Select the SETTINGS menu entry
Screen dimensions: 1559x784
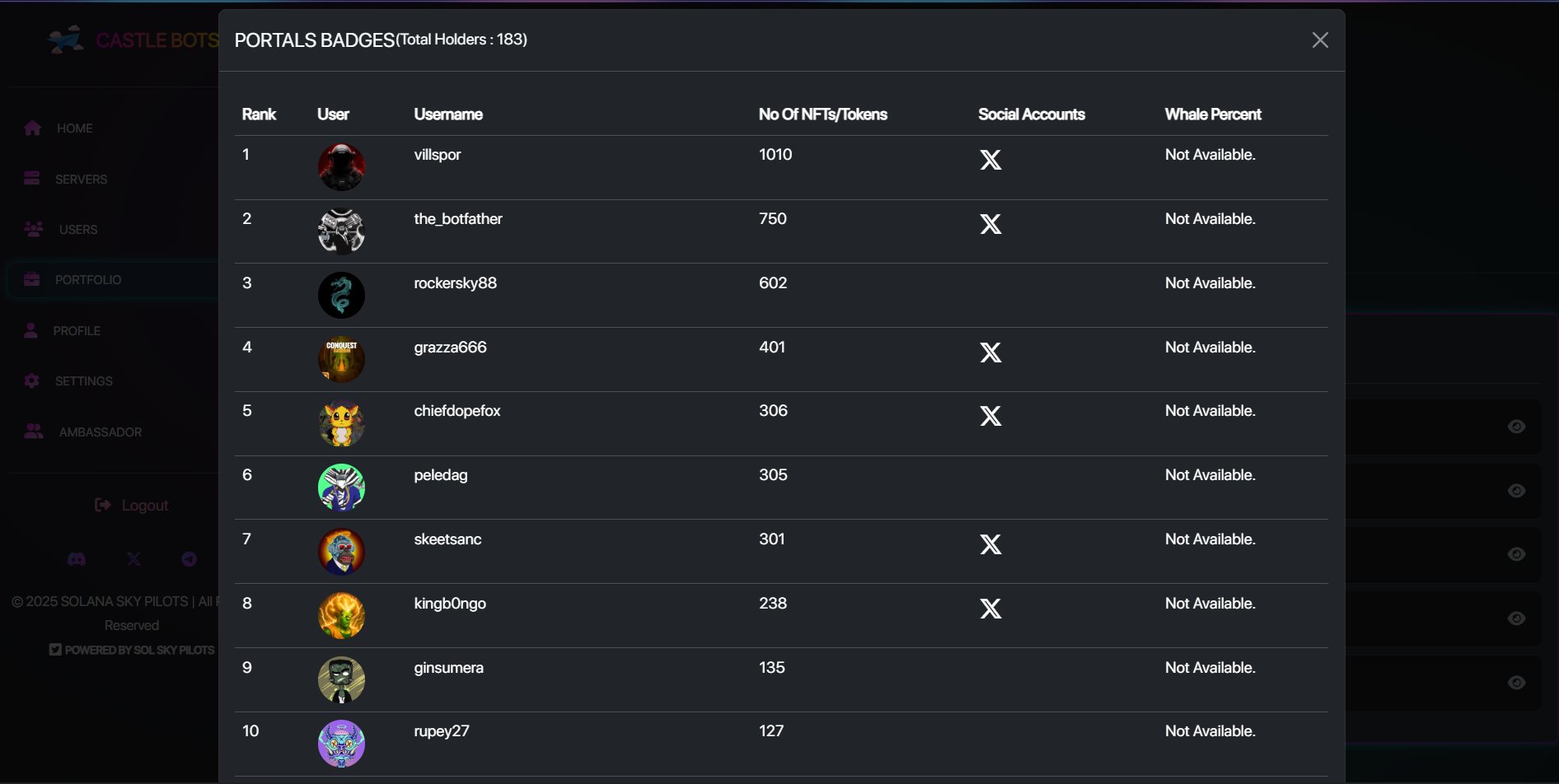pos(84,380)
